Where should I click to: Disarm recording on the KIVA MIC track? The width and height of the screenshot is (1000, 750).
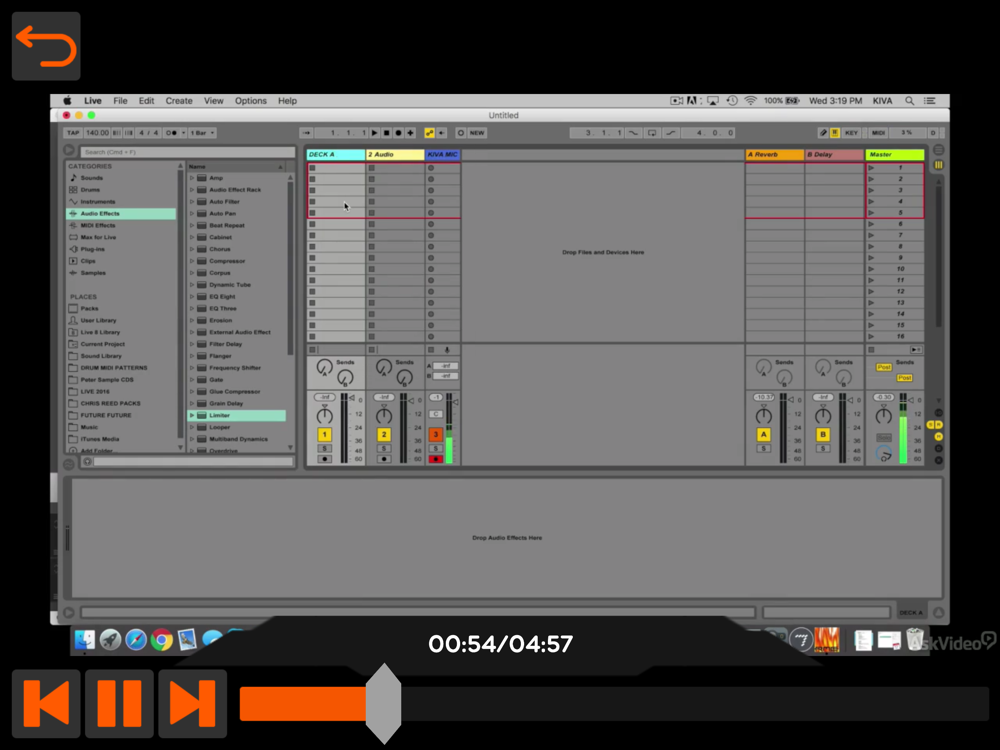pos(436,459)
